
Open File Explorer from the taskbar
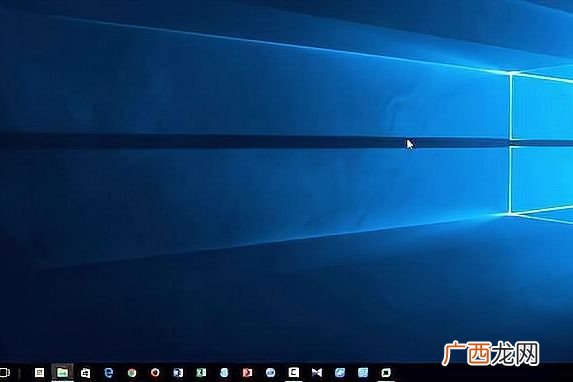(x=62, y=372)
